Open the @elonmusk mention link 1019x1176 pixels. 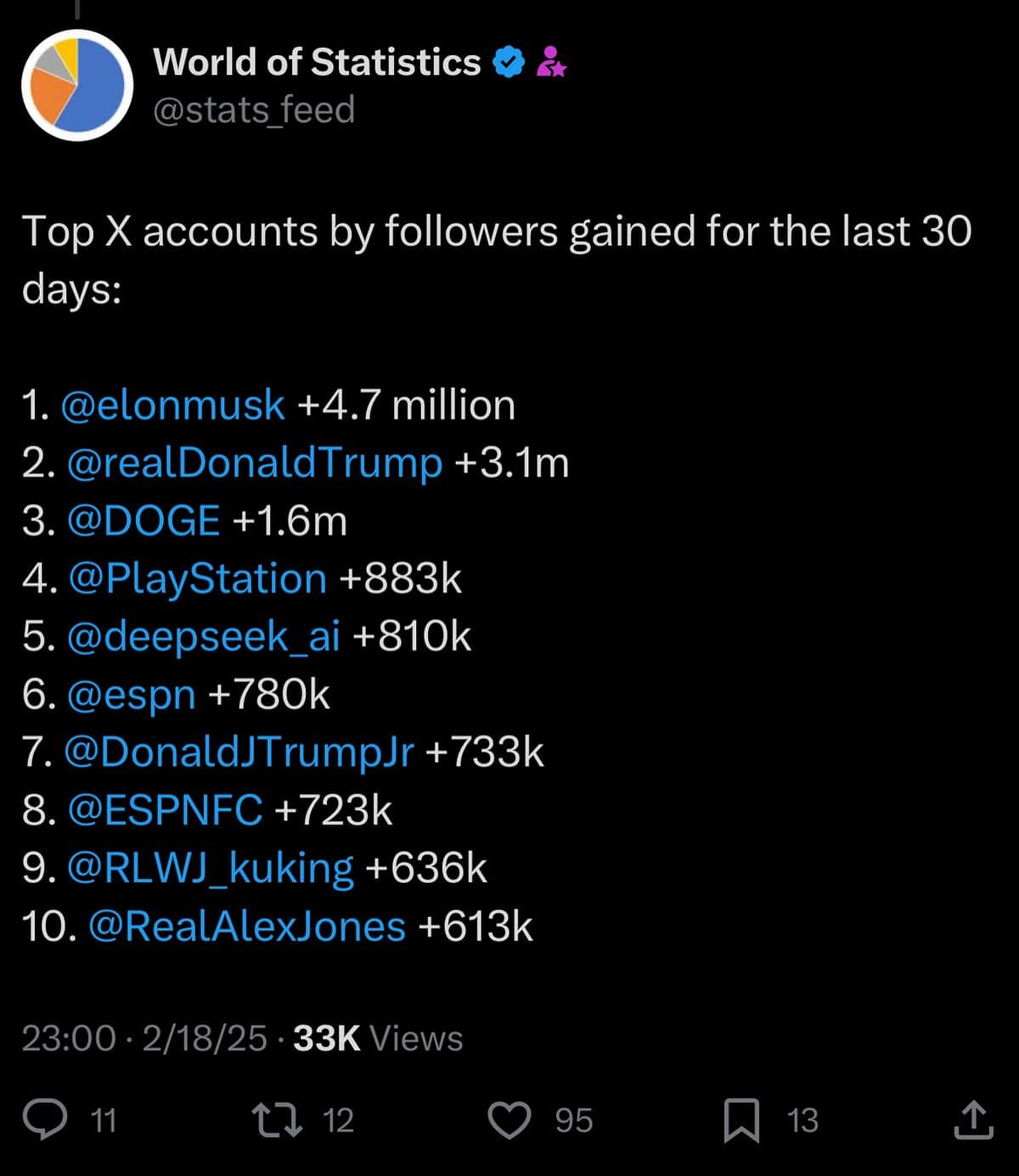173,405
